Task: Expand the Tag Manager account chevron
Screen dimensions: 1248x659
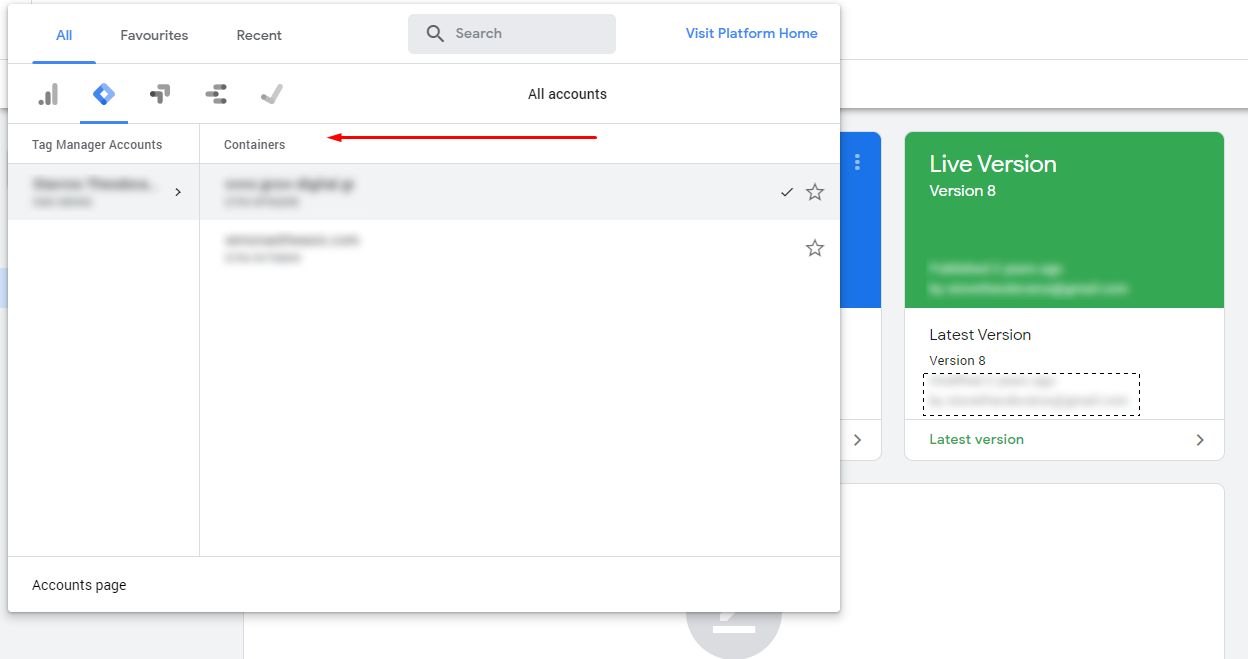Action: 178,192
